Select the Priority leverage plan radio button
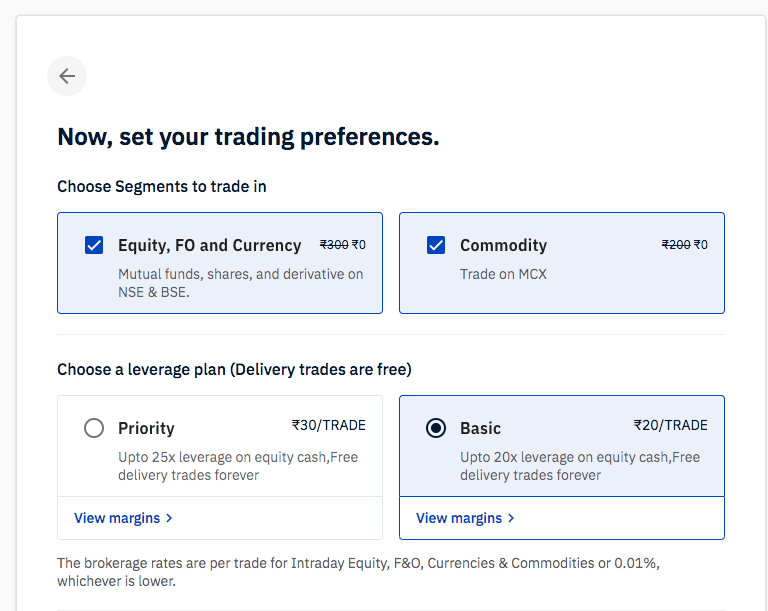This screenshot has height=611, width=768. [94, 428]
